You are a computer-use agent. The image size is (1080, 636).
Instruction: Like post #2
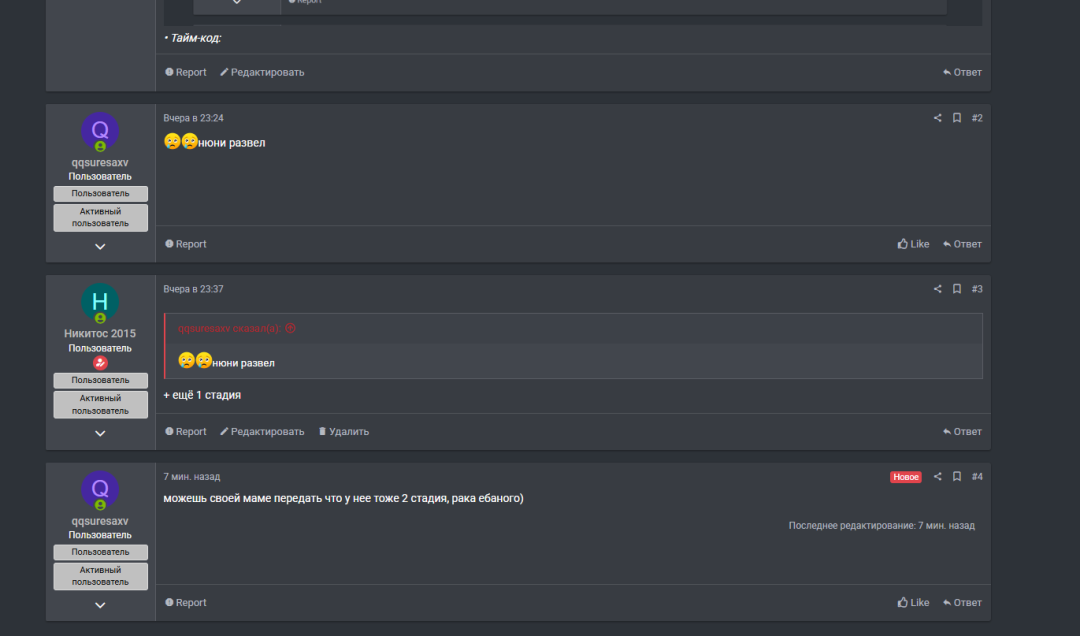913,244
